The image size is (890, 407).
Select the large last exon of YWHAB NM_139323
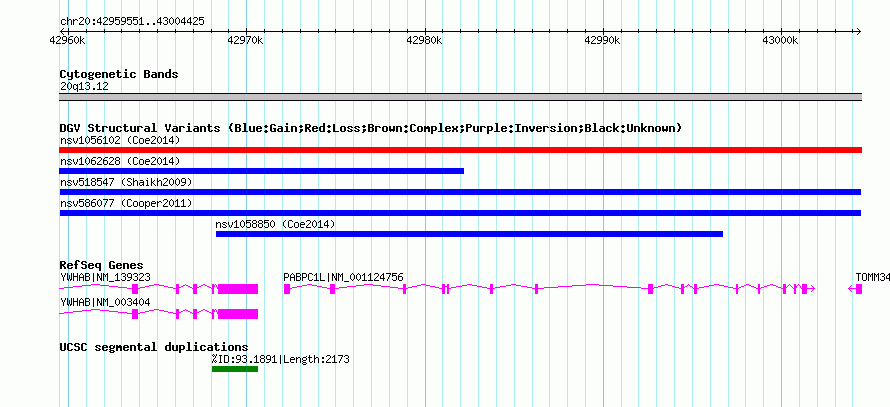click(x=238, y=289)
